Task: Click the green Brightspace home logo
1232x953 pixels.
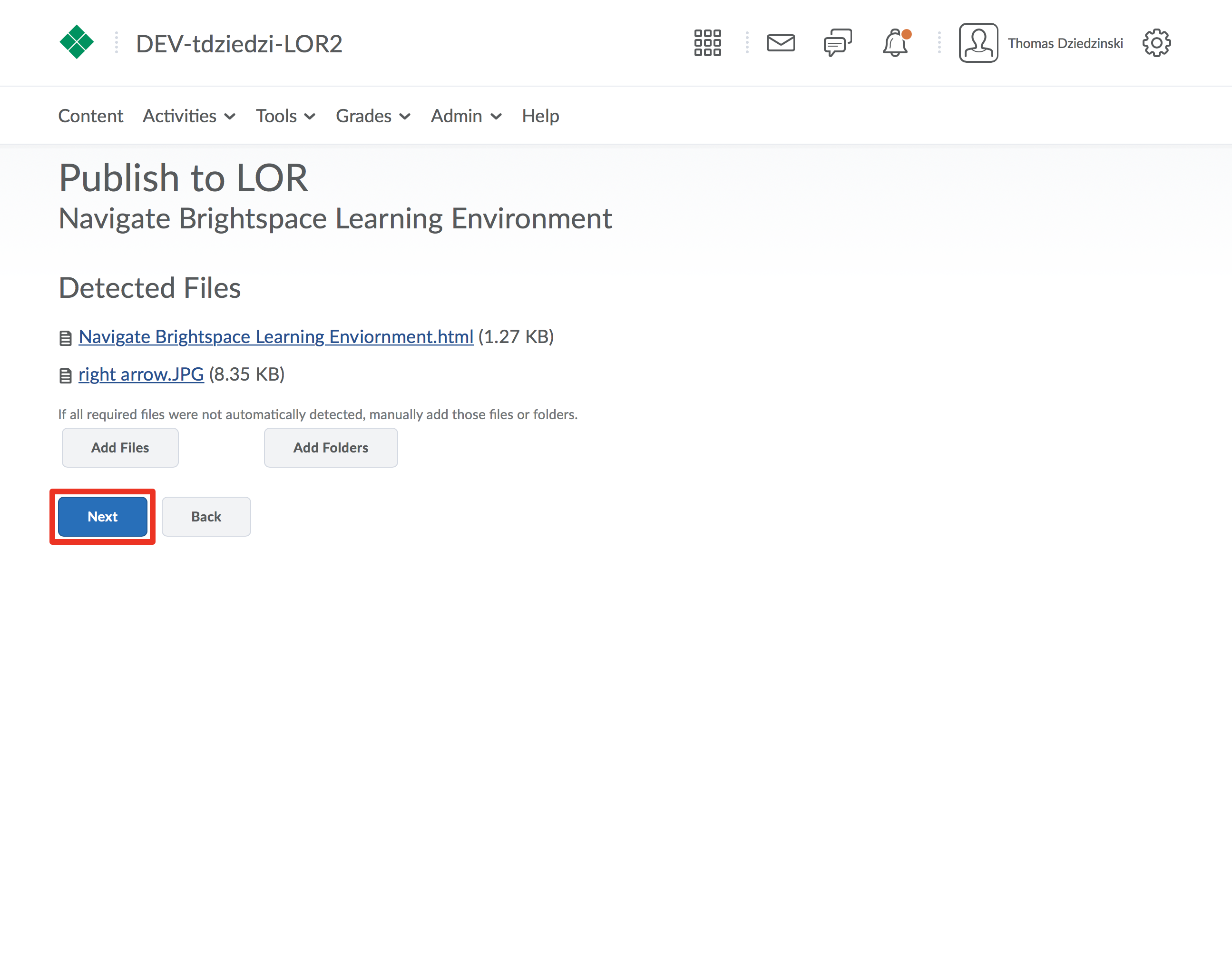Action: click(76, 42)
